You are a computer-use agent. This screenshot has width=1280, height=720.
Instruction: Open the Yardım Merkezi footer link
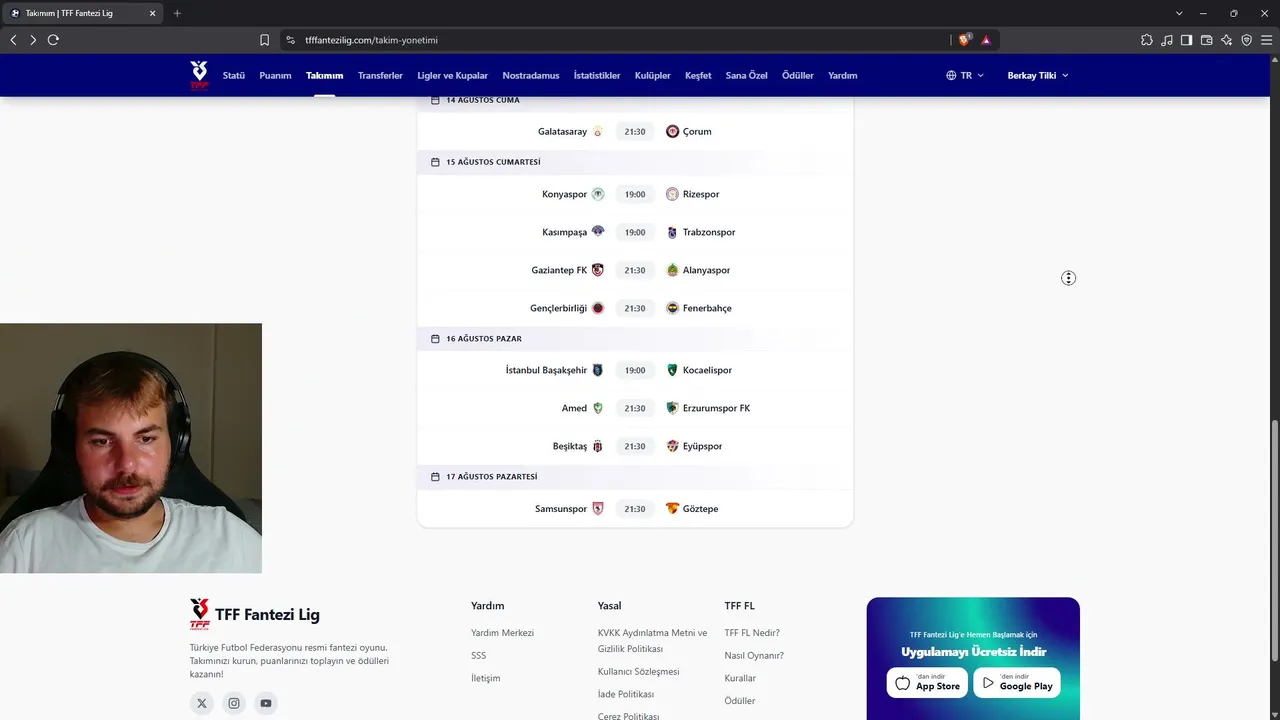502,633
